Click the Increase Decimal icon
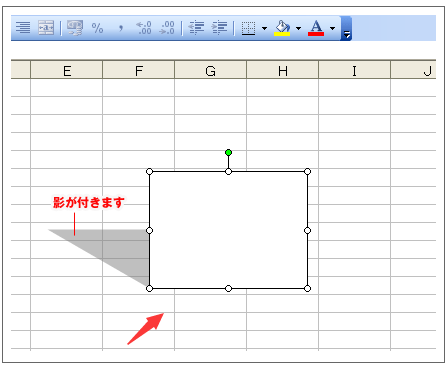Screen dimensions: 447x374 tap(144, 28)
